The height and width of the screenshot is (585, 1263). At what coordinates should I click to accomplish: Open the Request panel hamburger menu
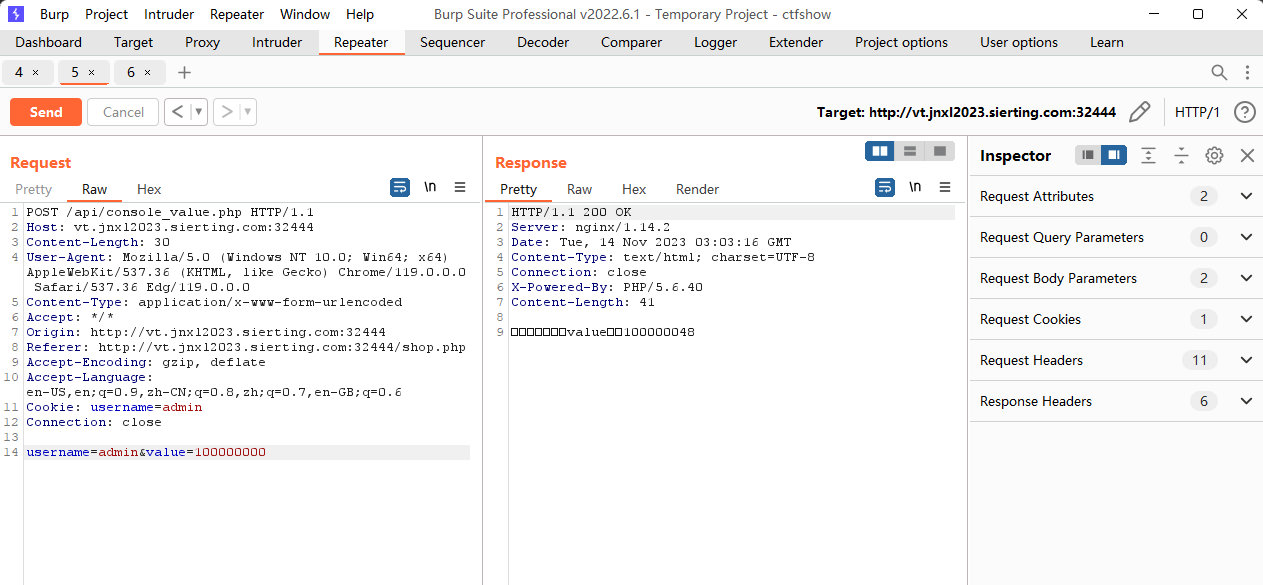[x=460, y=187]
